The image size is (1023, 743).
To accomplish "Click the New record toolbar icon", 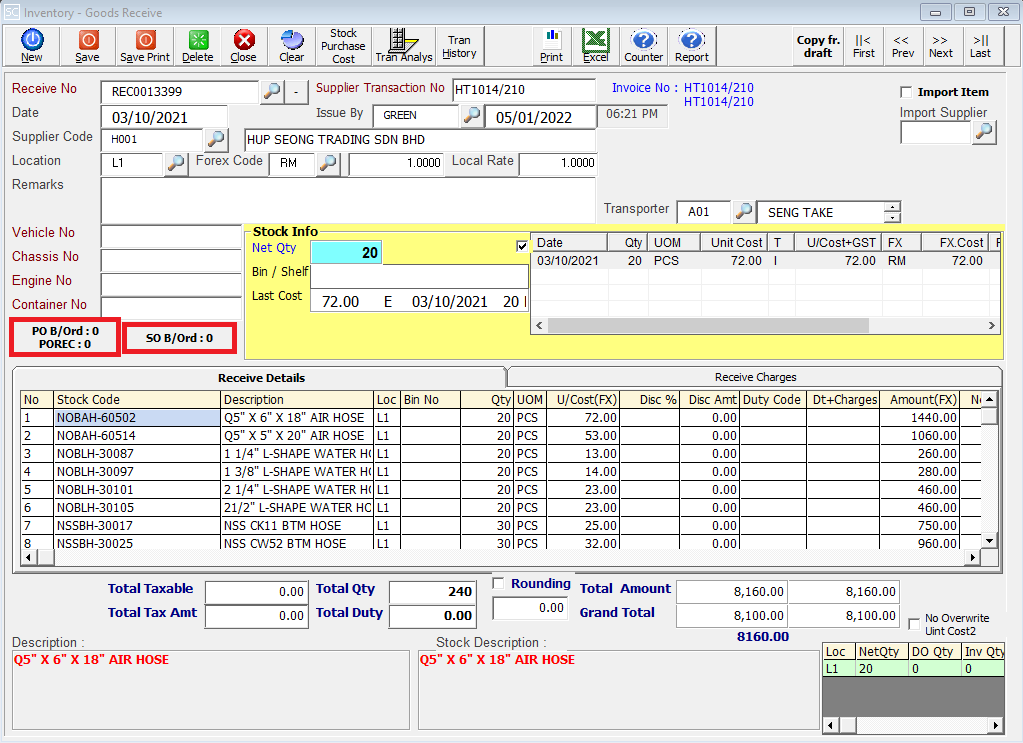I will point(32,46).
